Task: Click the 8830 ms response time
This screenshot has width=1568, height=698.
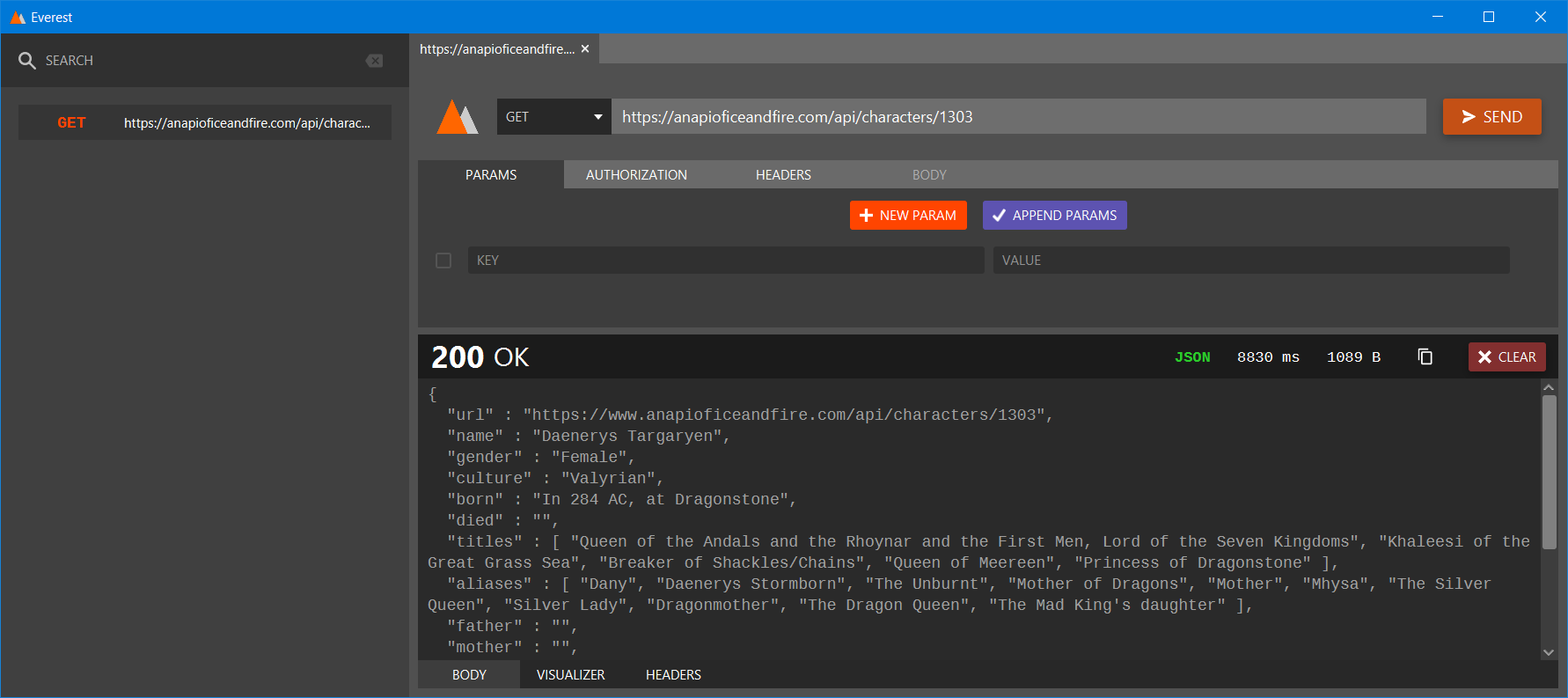Action: tap(1268, 357)
